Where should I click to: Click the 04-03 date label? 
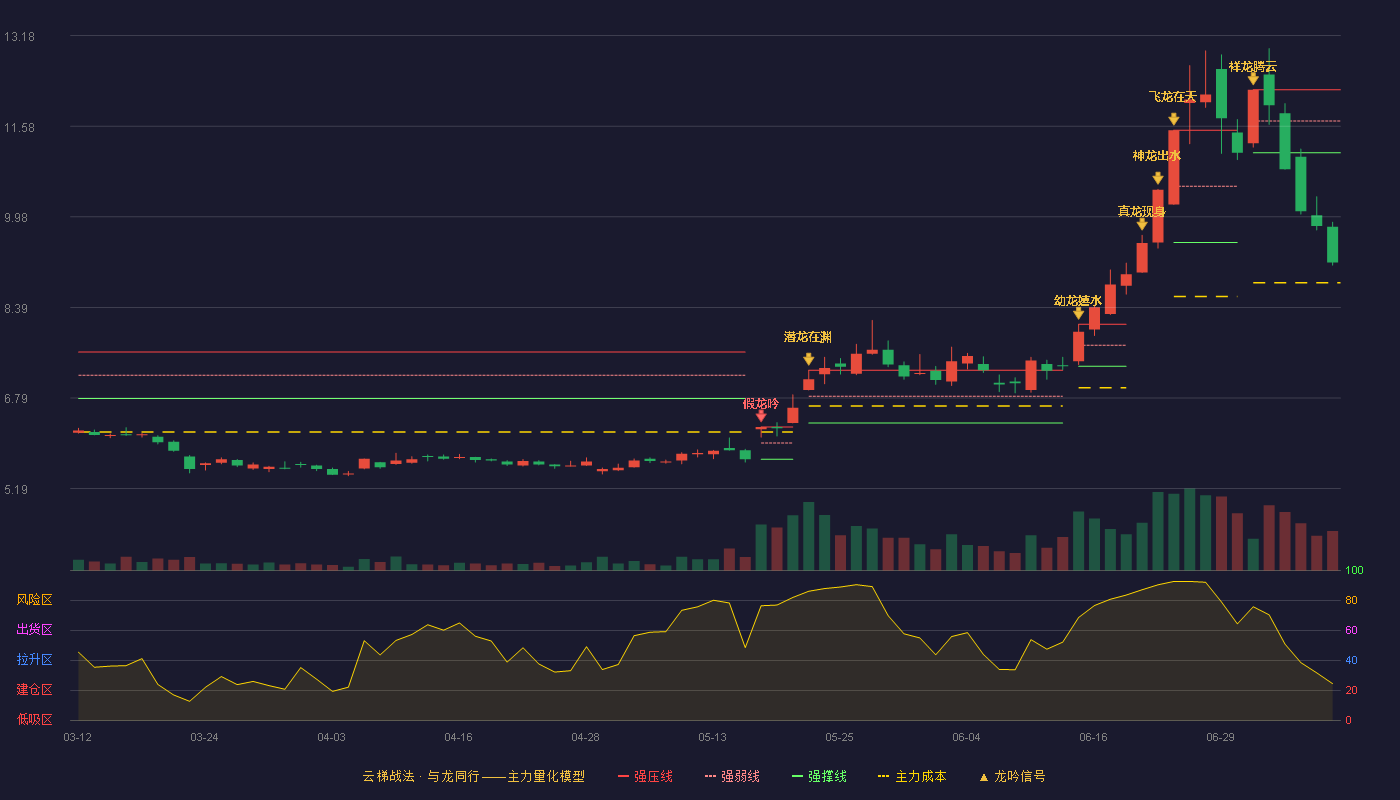332,737
